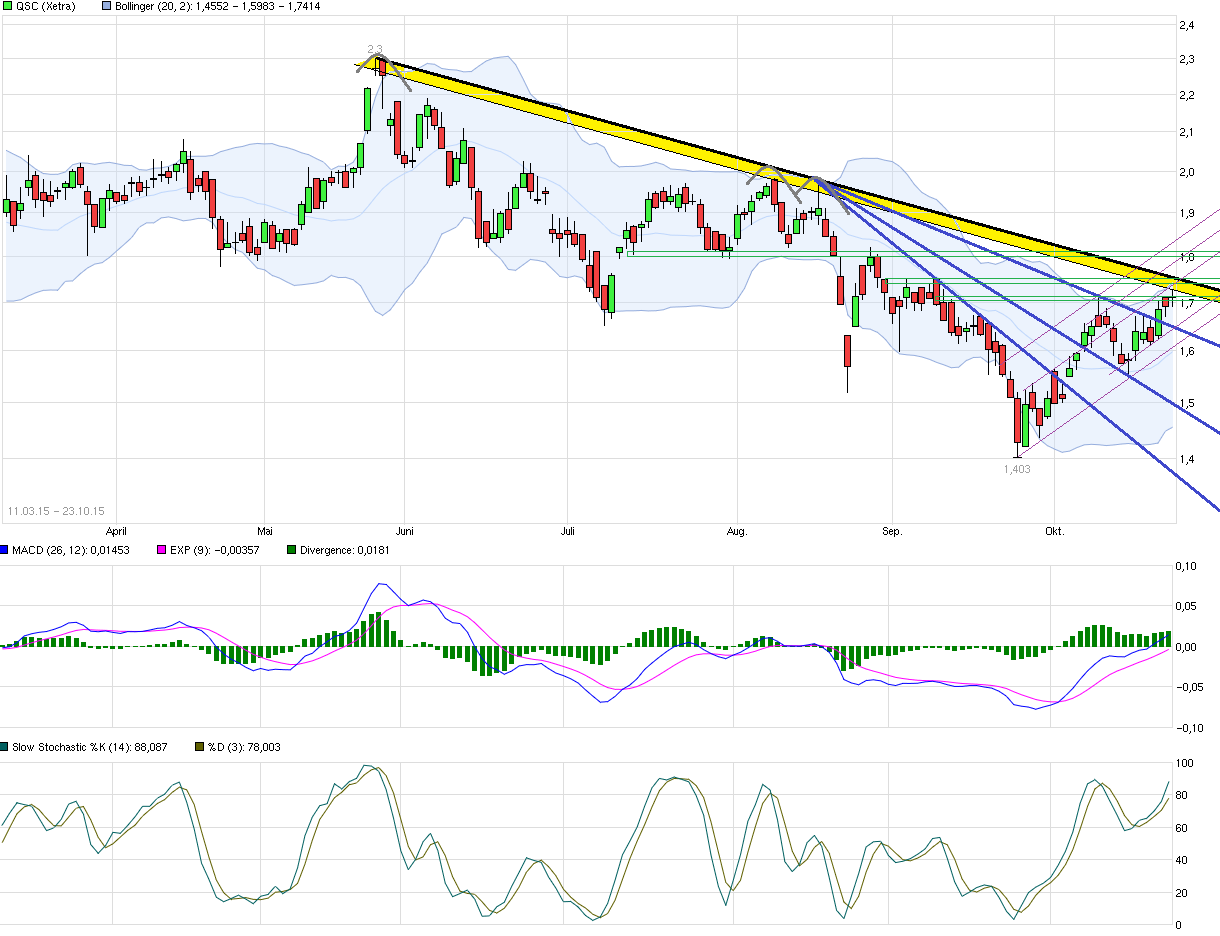Screen dimensions: 1220x936
Task: Expand the '2,3' peak annotation label
Action: [x=377, y=46]
